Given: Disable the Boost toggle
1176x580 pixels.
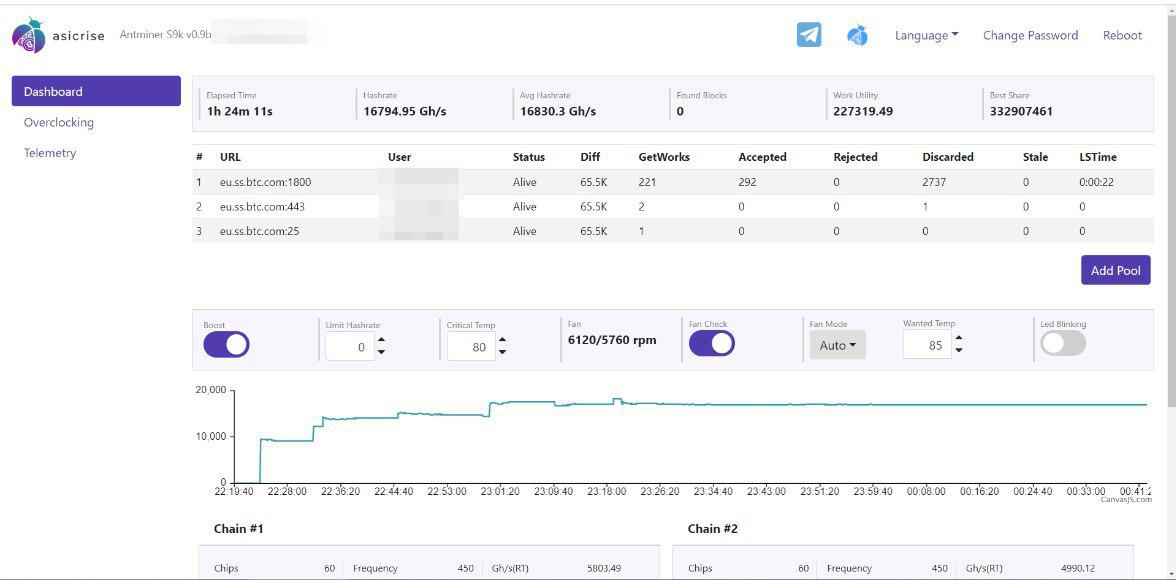Looking at the screenshot, I should tap(226, 344).
